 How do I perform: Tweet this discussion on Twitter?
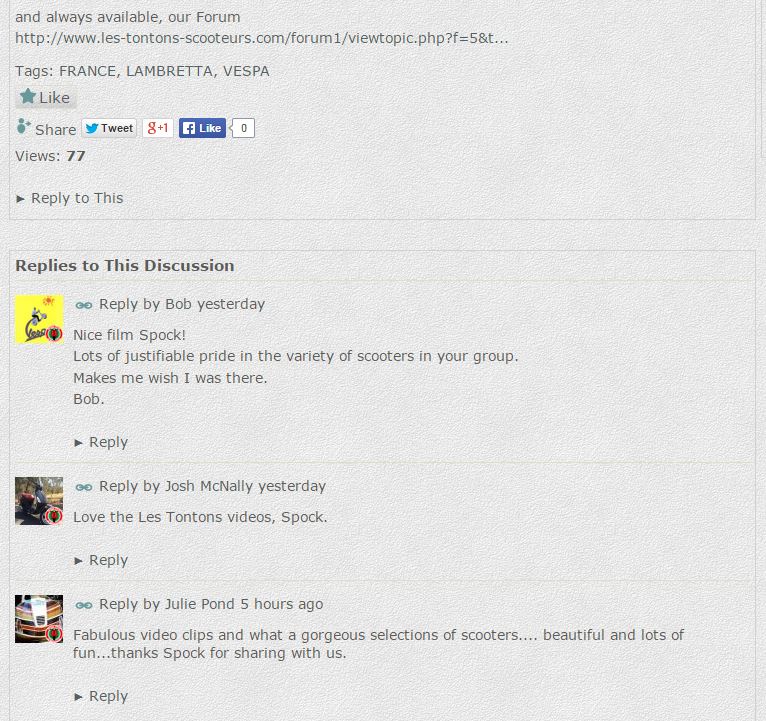(109, 128)
